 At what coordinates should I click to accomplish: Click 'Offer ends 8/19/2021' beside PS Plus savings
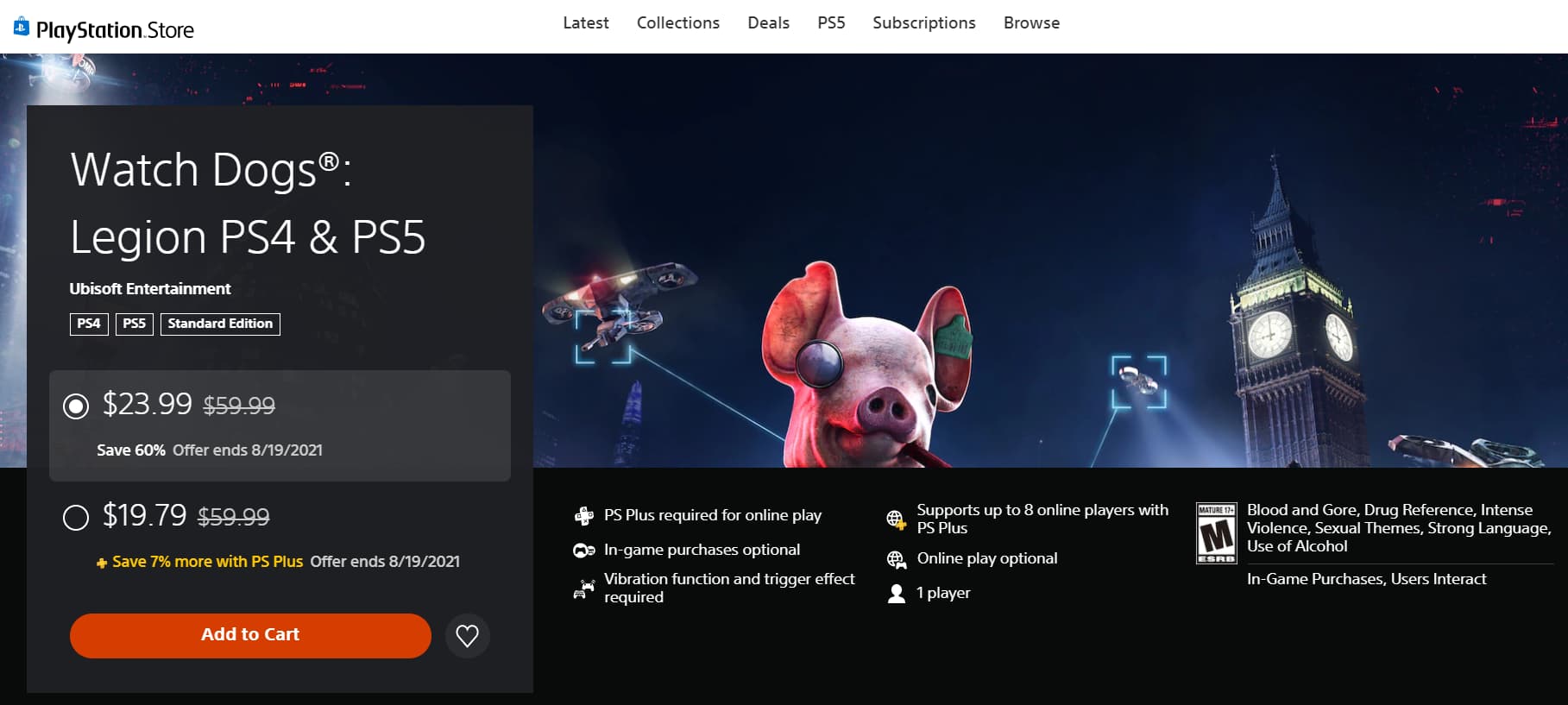click(385, 562)
